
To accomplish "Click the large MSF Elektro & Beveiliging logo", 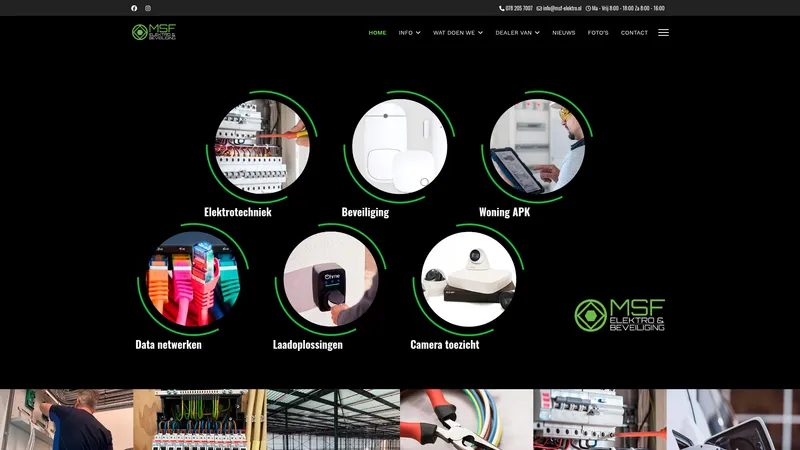I will (x=619, y=315).
